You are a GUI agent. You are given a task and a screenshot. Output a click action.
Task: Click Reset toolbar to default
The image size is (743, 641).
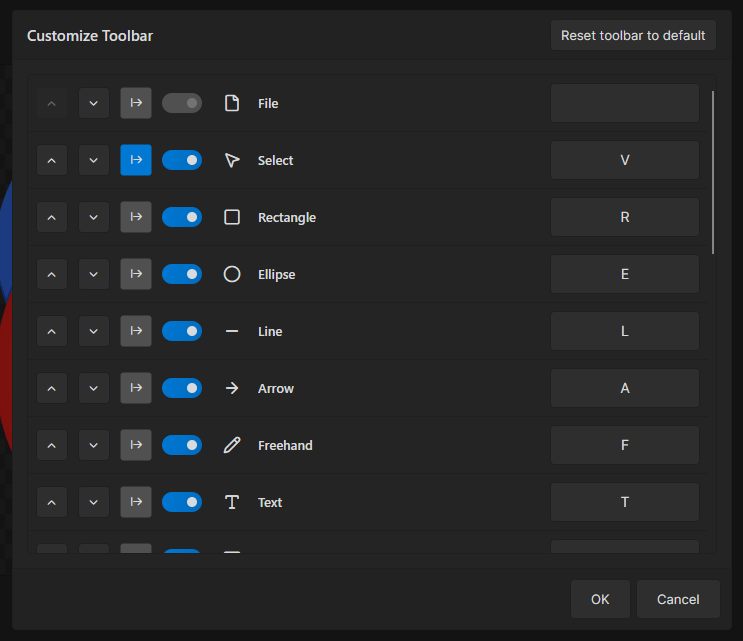633,35
